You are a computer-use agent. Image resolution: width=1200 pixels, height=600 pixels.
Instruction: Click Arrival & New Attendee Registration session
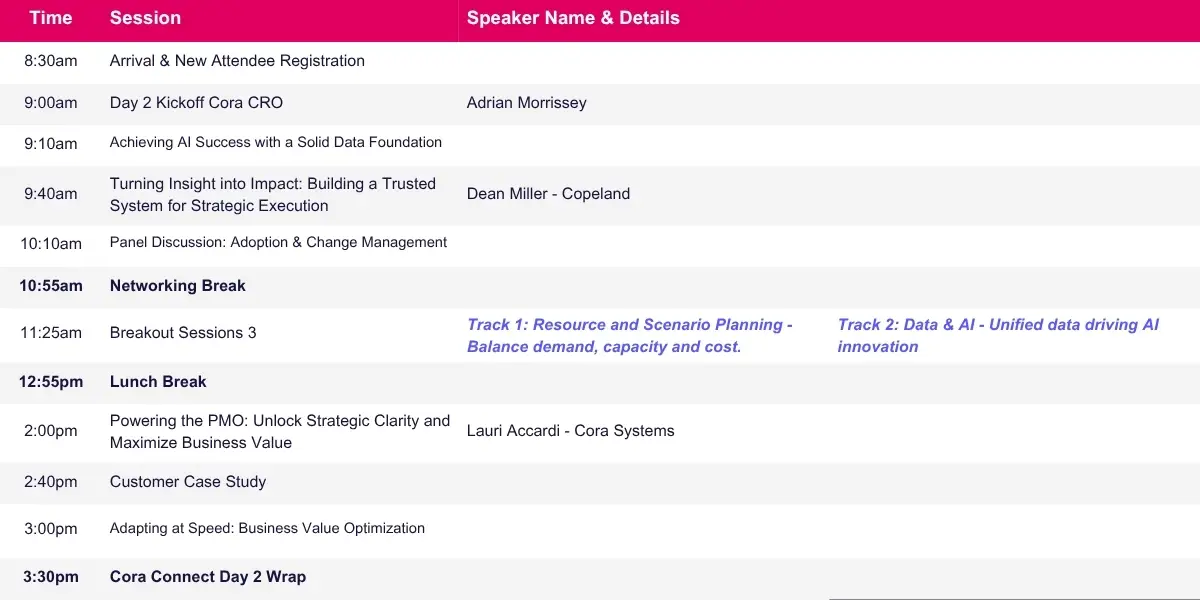237,61
